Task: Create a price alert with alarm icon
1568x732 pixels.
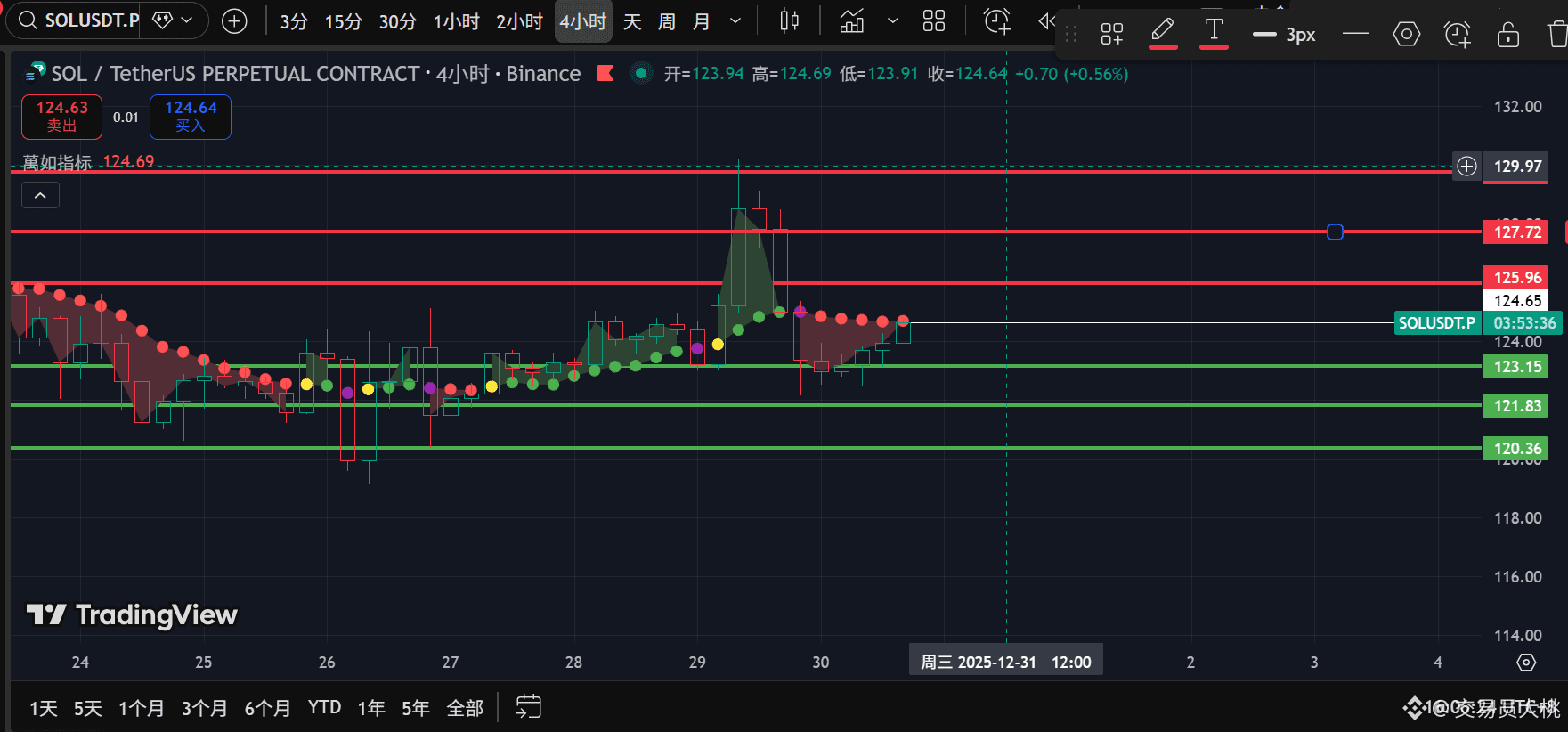Action: pyautogui.click(x=996, y=20)
